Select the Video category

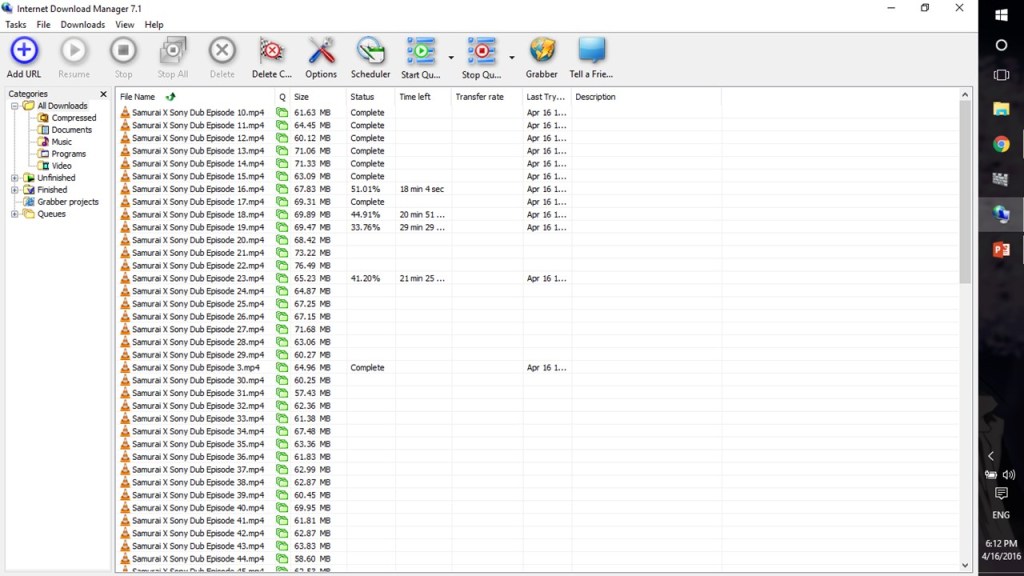61,166
